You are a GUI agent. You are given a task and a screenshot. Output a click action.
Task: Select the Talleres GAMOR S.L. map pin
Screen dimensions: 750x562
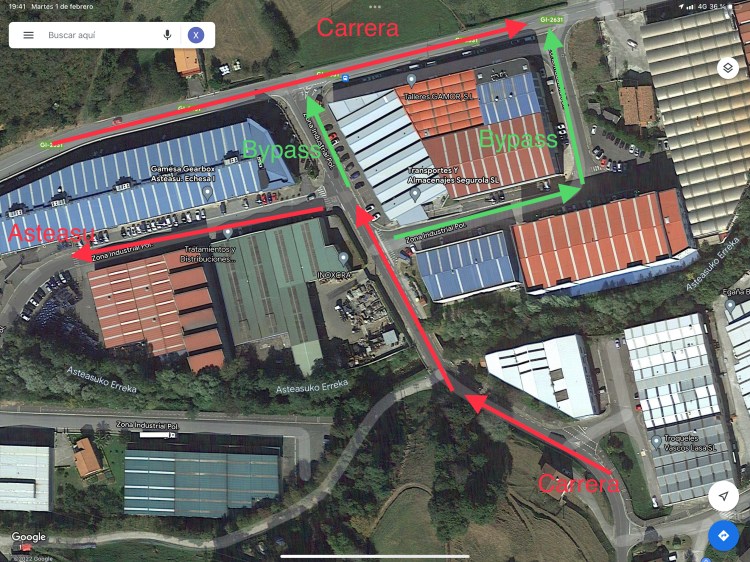click(411, 80)
